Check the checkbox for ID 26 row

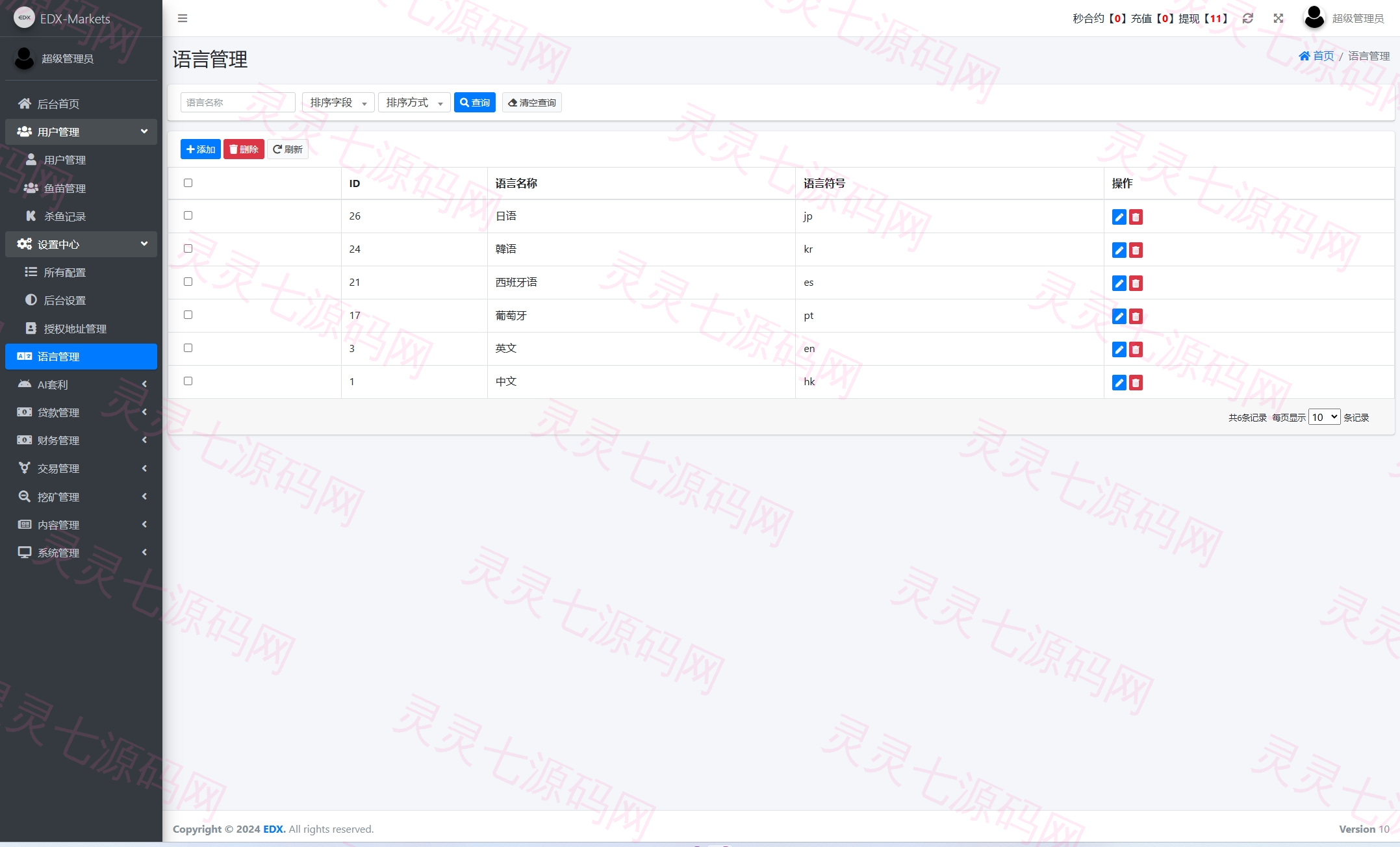(188, 215)
